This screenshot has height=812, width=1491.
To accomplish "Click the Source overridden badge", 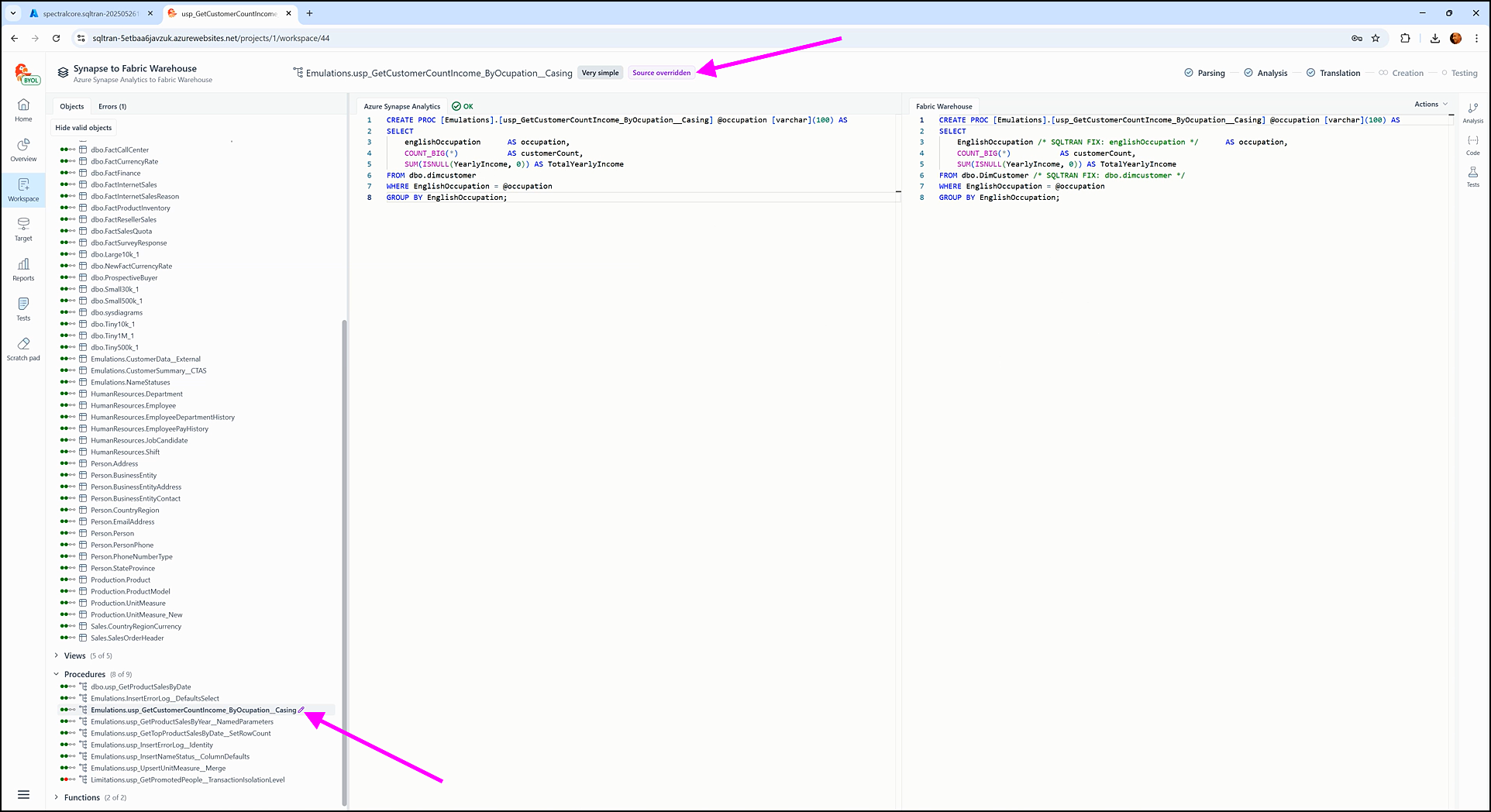I will pyautogui.click(x=661, y=73).
